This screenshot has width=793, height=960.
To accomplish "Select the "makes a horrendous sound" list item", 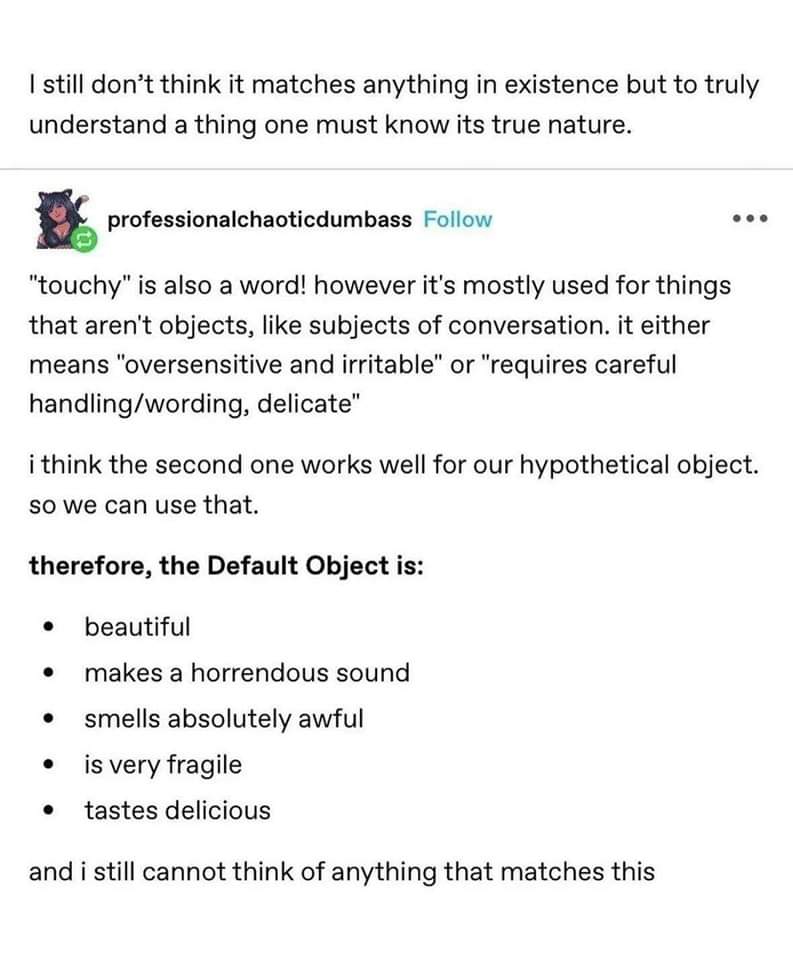I will [247, 673].
